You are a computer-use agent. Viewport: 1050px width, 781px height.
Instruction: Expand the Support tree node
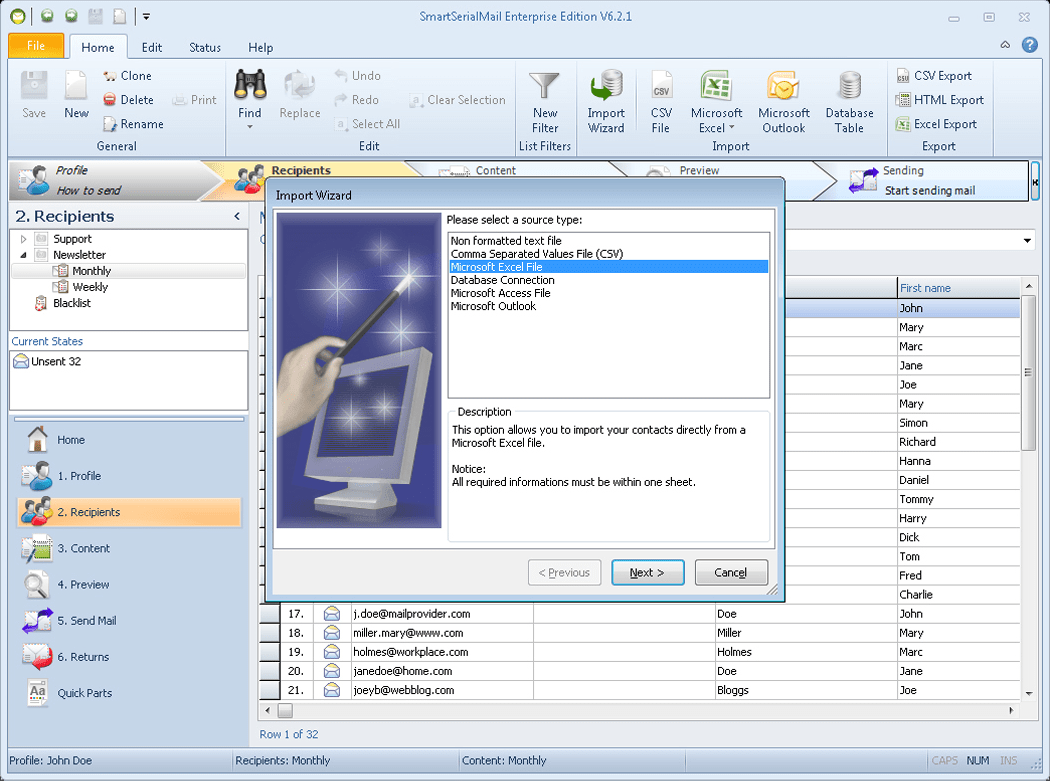pyautogui.click(x=21, y=238)
